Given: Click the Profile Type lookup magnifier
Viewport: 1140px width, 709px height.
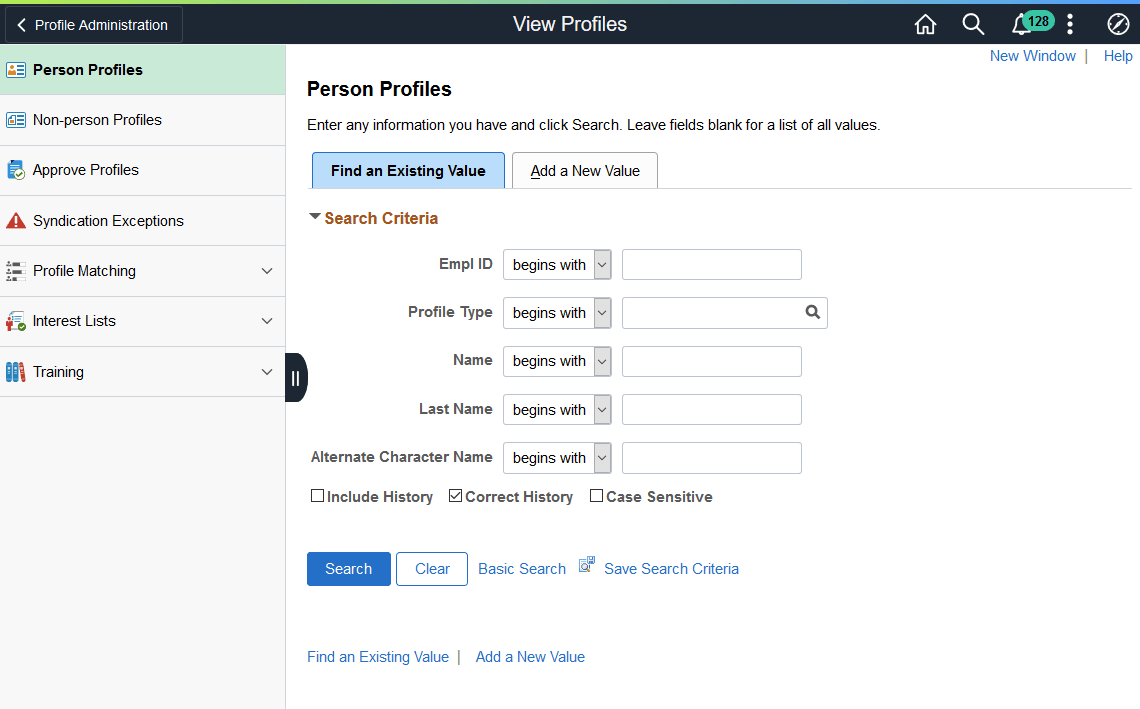Looking at the screenshot, I should coord(812,312).
